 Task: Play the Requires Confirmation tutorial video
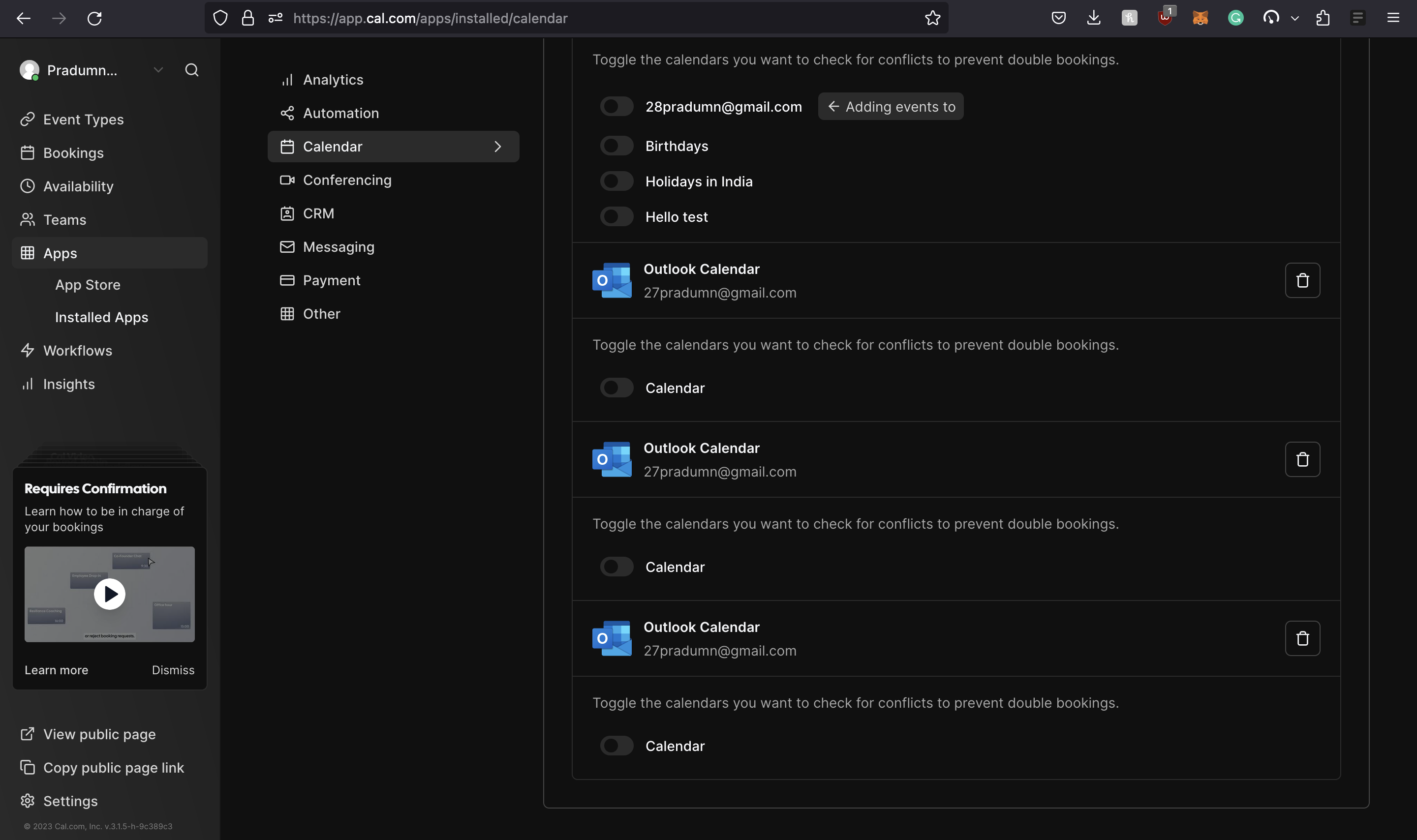[109, 594]
